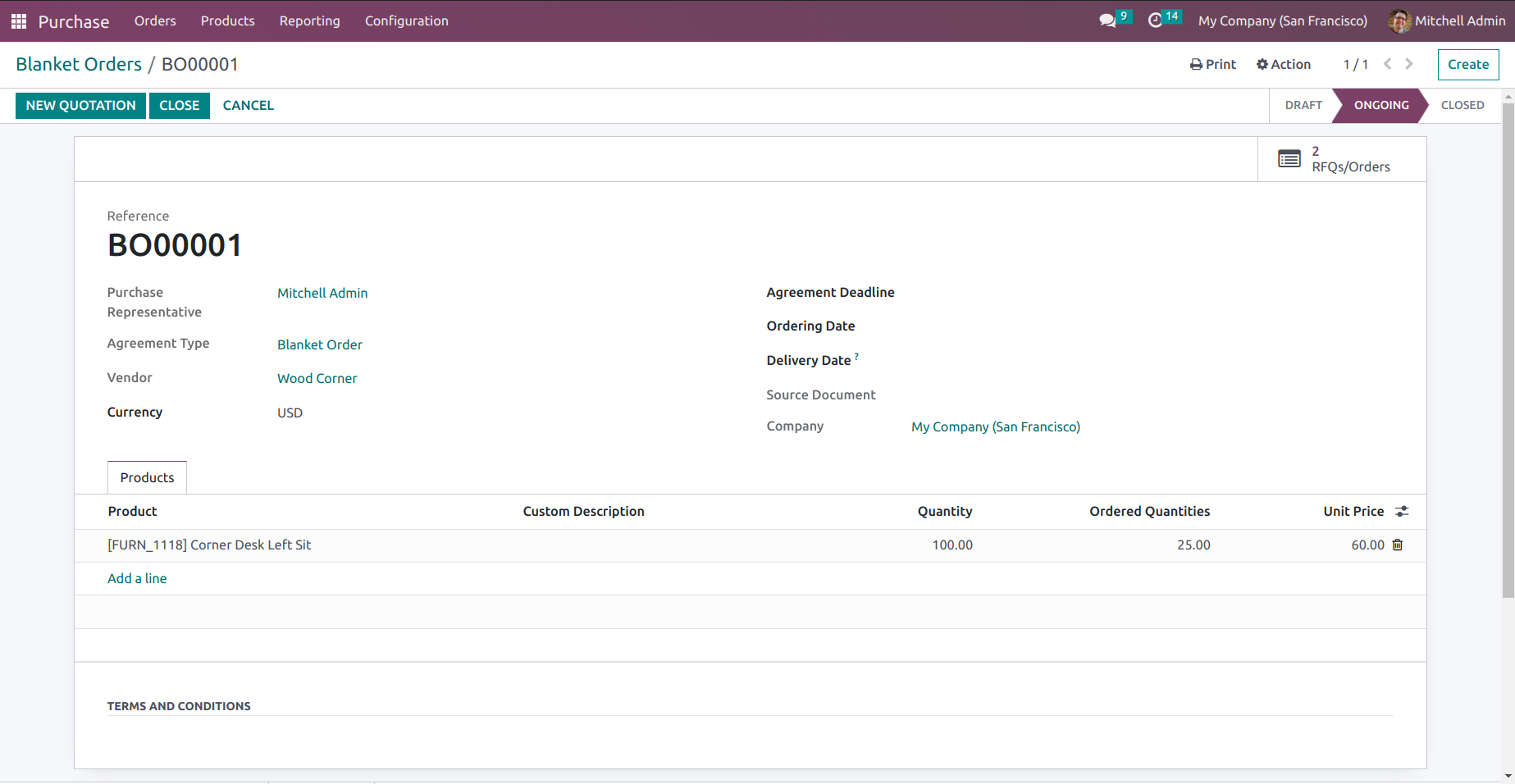Switch to the Products tab

[147, 477]
